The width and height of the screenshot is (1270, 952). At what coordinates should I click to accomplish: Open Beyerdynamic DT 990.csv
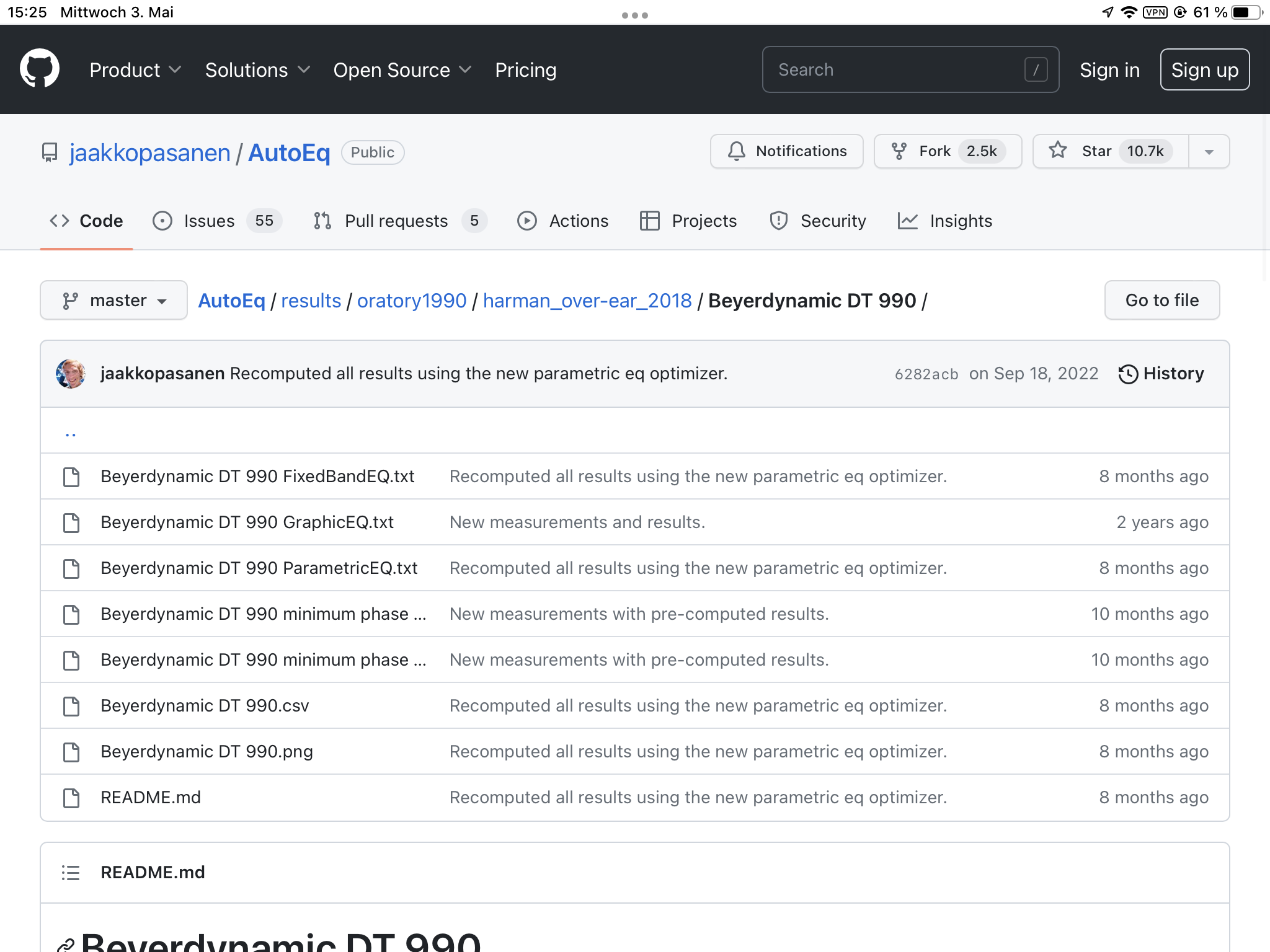pyautogui.click(x=205, y=706)
